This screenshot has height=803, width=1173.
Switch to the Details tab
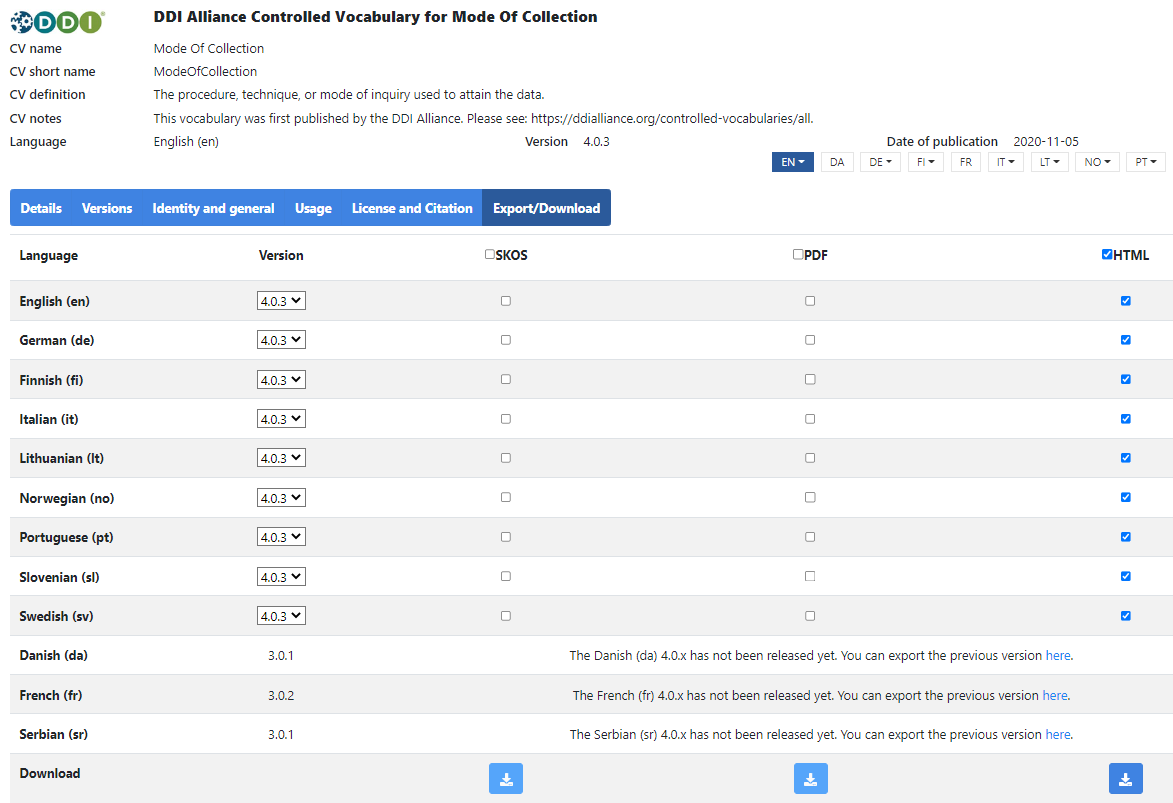[x=41, y=208]
